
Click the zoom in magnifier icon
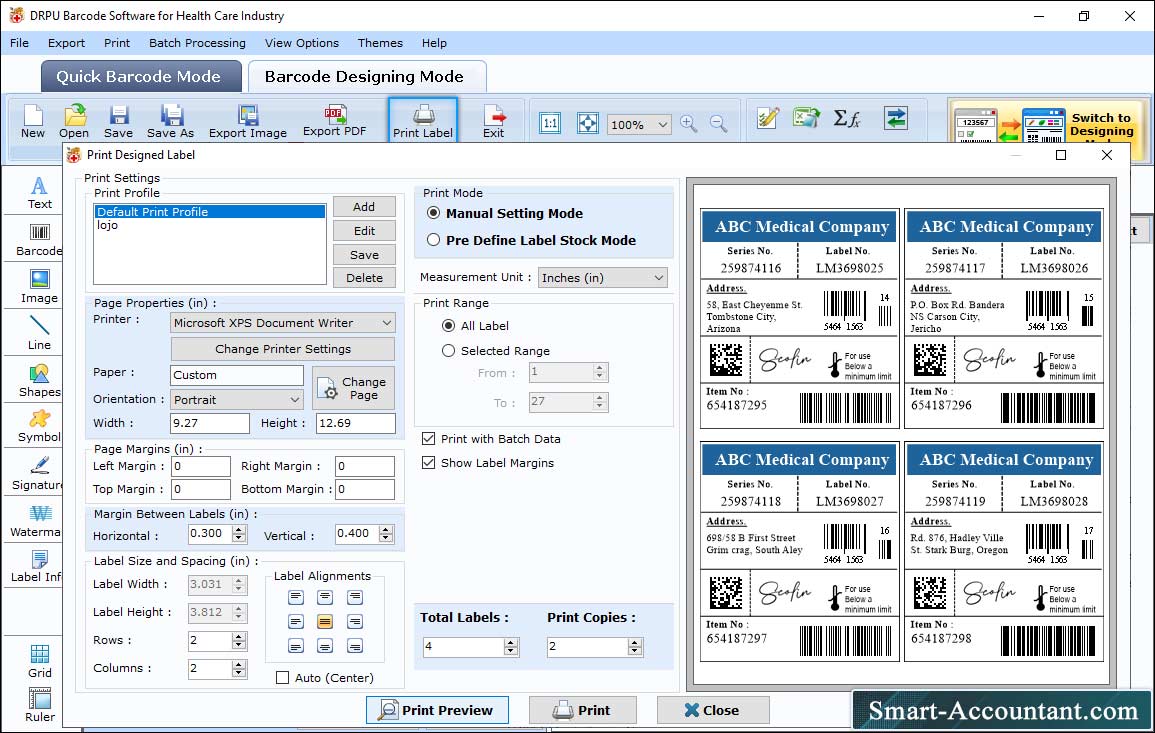click(689, 123)
